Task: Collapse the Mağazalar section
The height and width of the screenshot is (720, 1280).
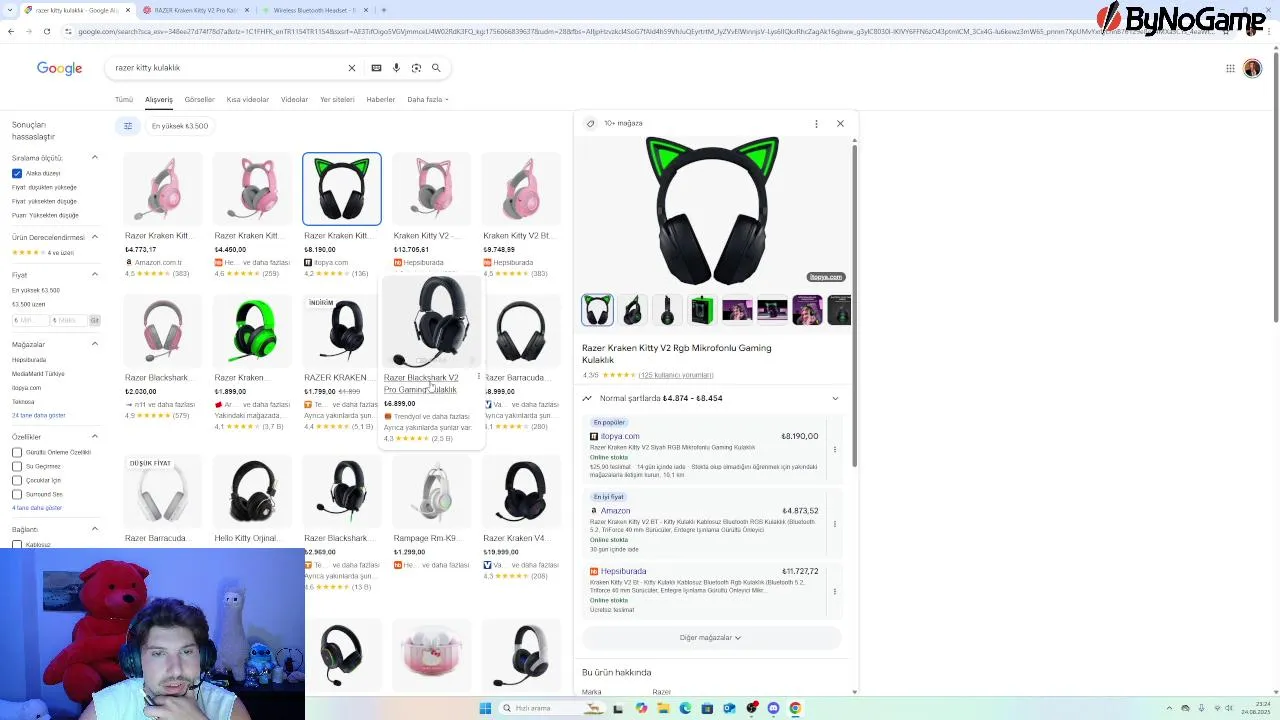Action: pyautogui.click(x=95, y=344)
